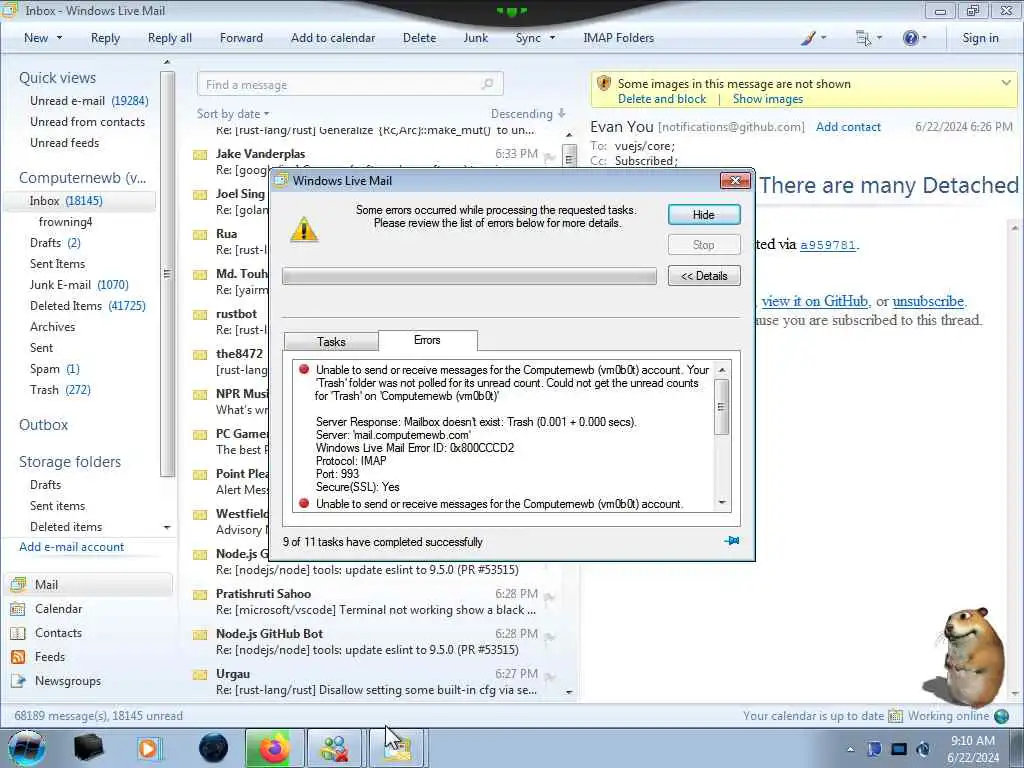Open the paintbrush customize menu icon
This screenshot has height=768, width=1024.
pos(808,38)
